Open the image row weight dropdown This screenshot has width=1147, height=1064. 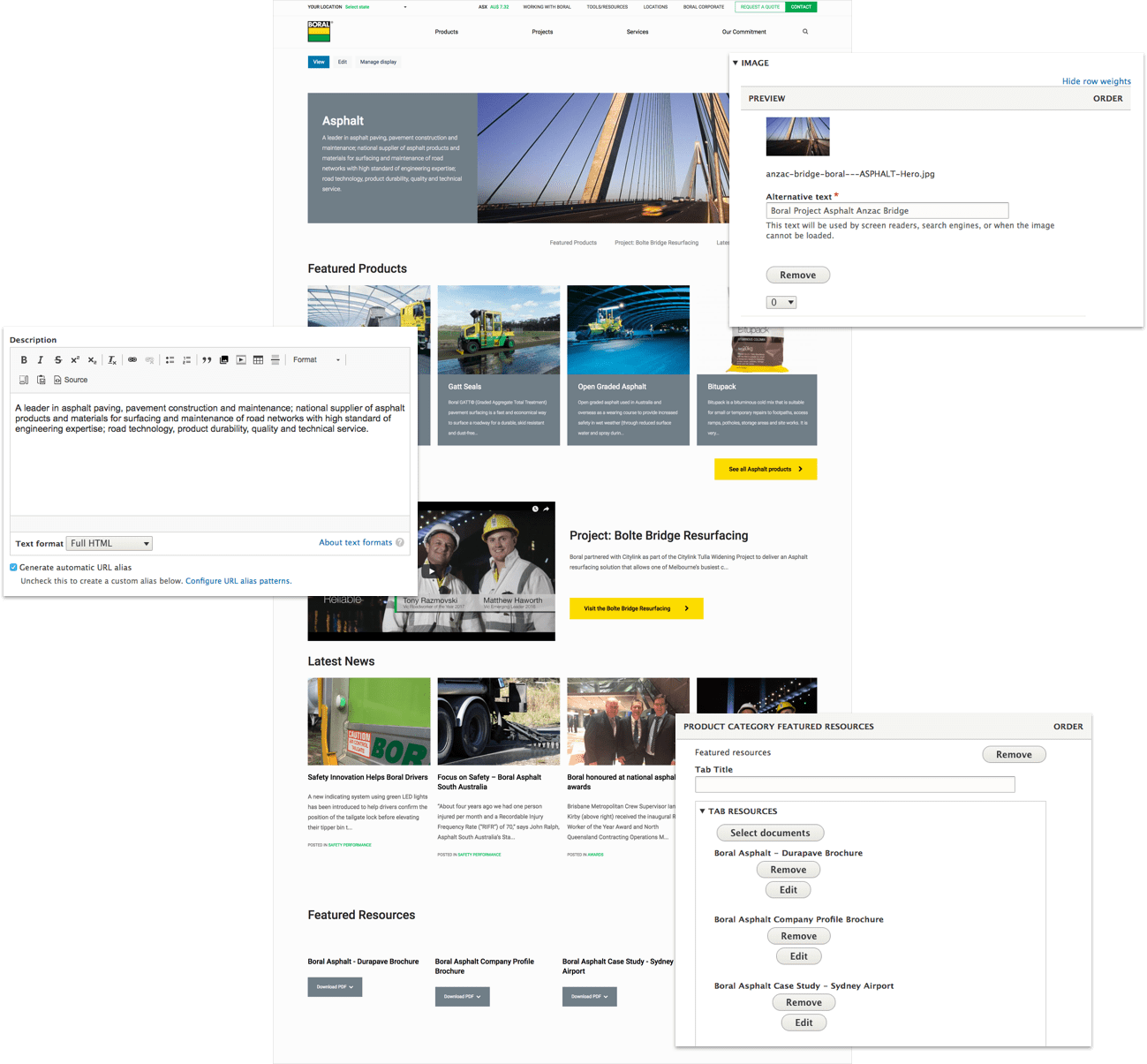[781, 303]
